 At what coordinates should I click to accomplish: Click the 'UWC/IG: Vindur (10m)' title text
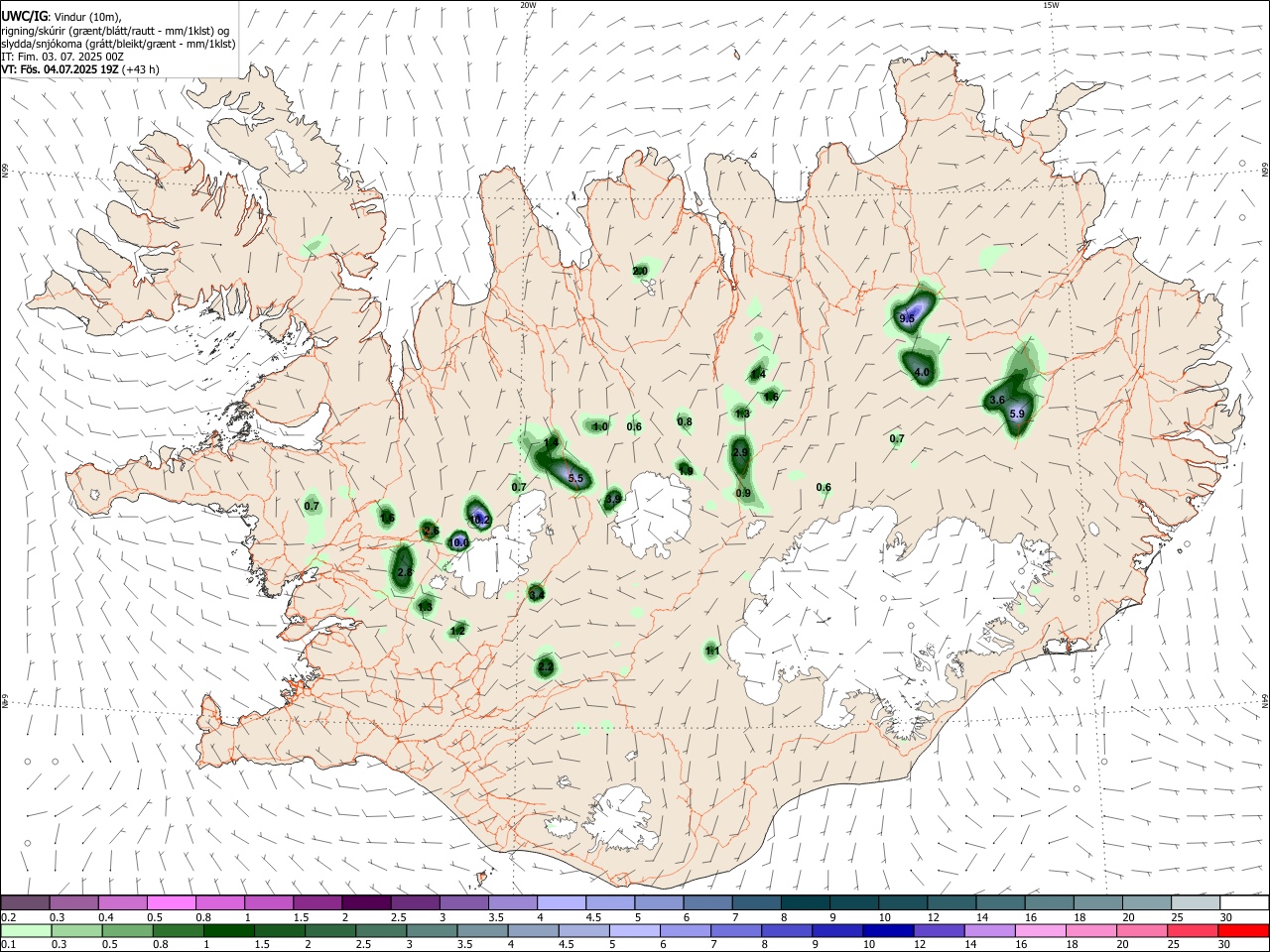coord(61,17)
